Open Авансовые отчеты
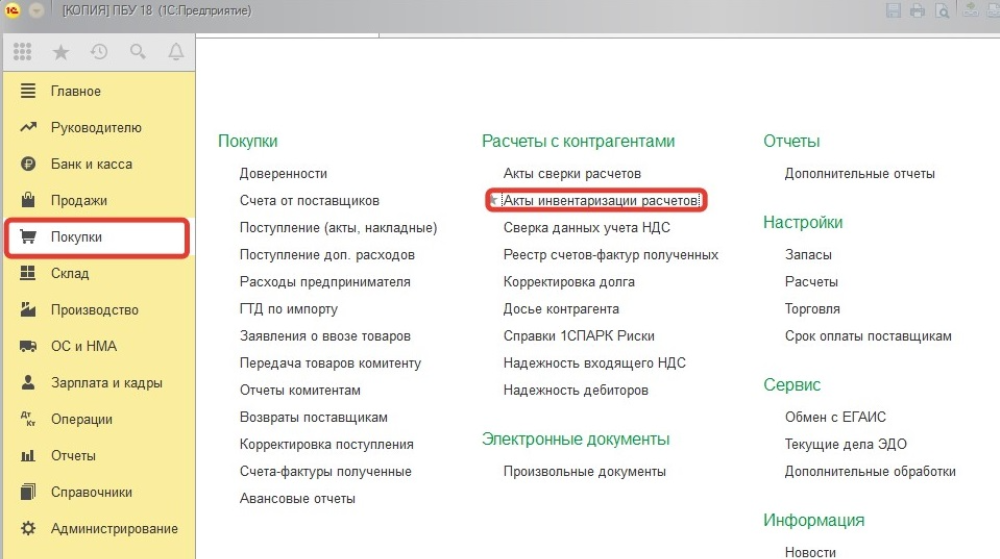Screen dimensions: 1000x559 point(298,498)
